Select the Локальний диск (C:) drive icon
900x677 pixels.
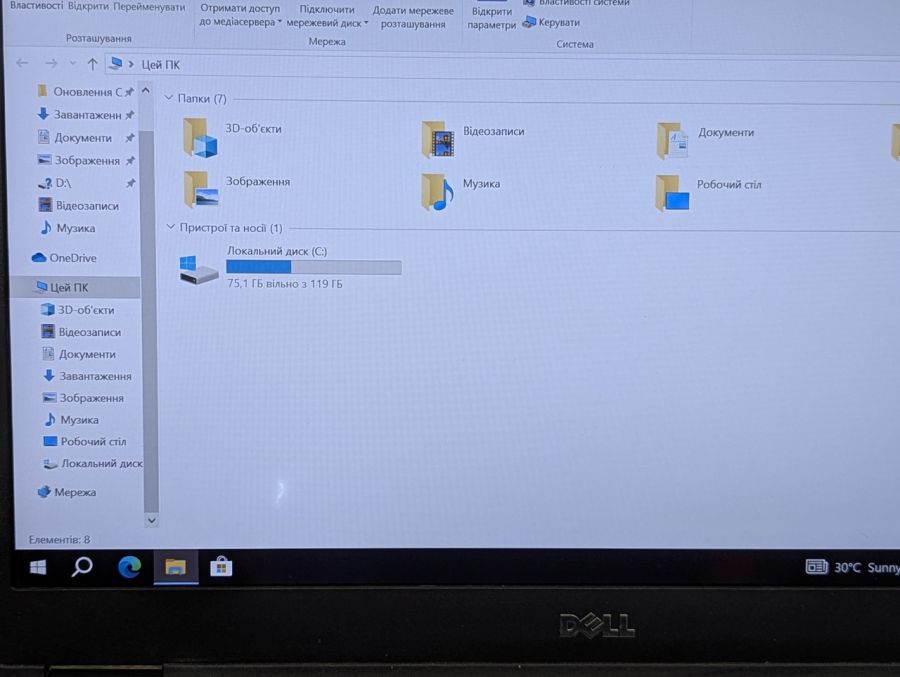click(198, 270)
